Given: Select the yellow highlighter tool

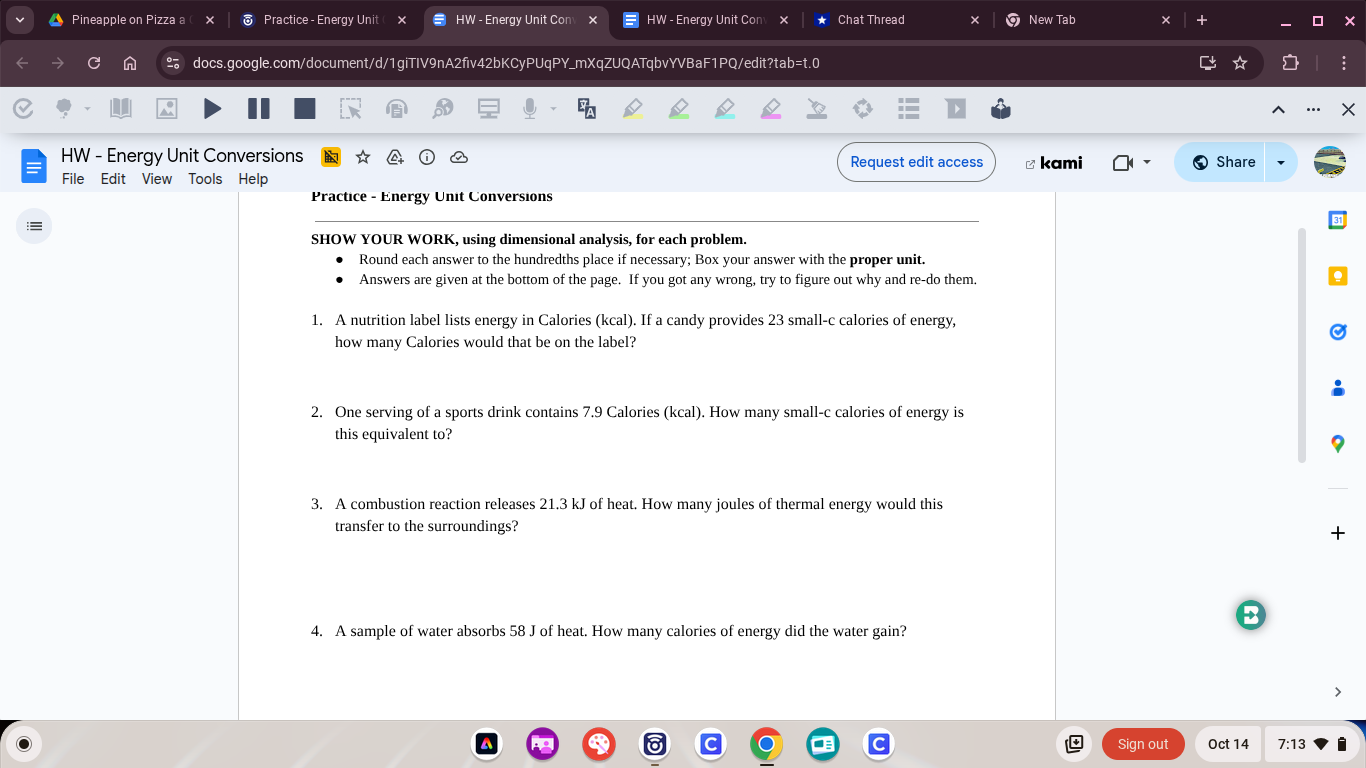Looking at the screenshot, I should click(x=631, y=108).
